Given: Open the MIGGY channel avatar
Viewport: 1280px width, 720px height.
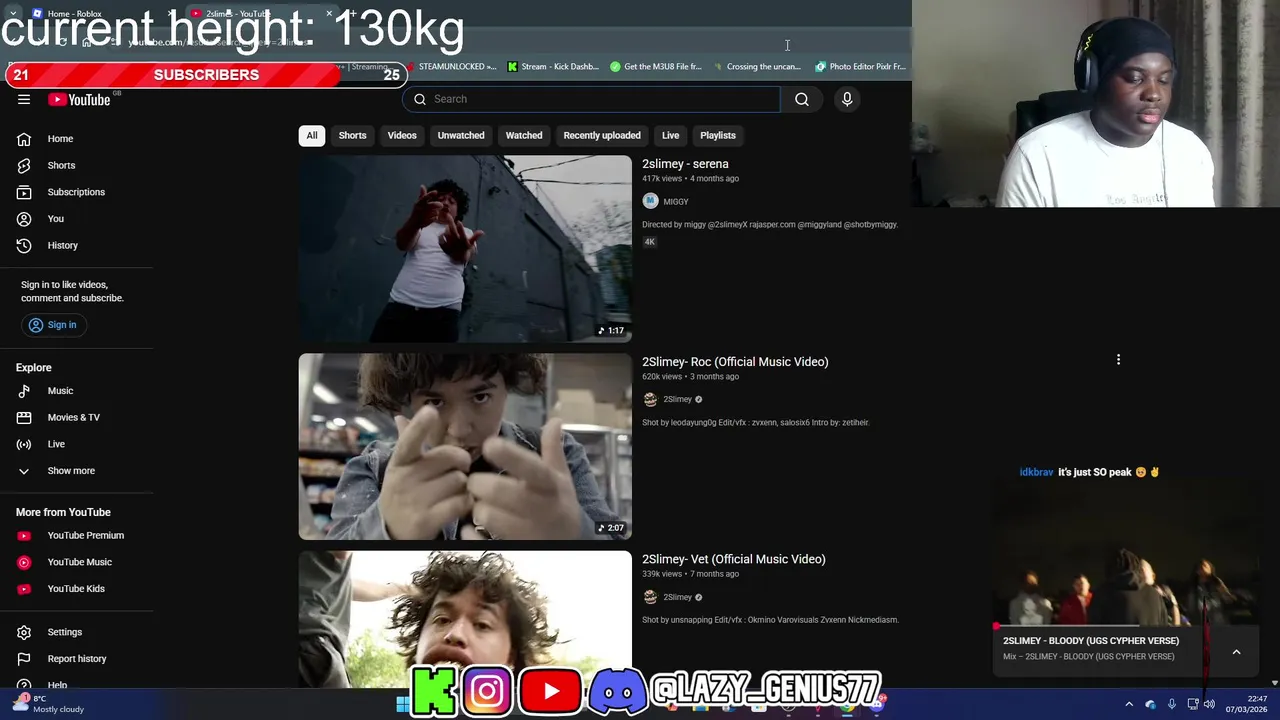Looking at the screenshot, I should 650,201.
